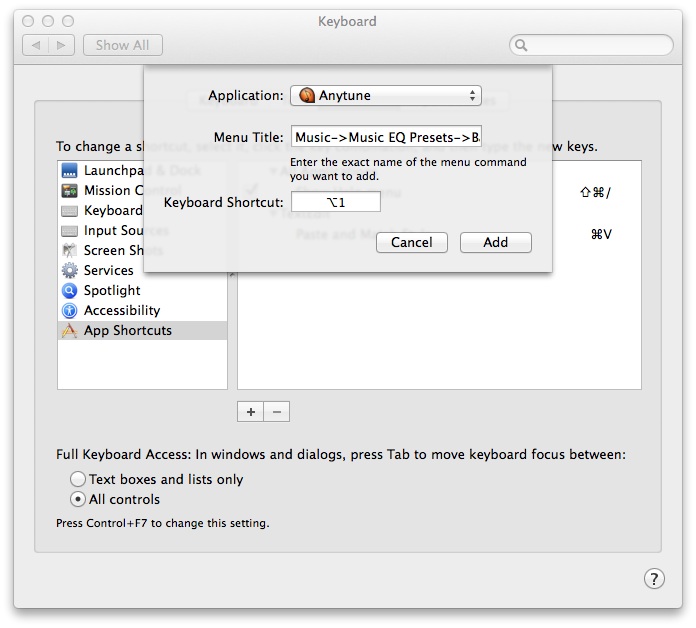This screenshot has height=628, width=696.
Task: Cancel the new shortcut dialog
Action: click(411, 242)
